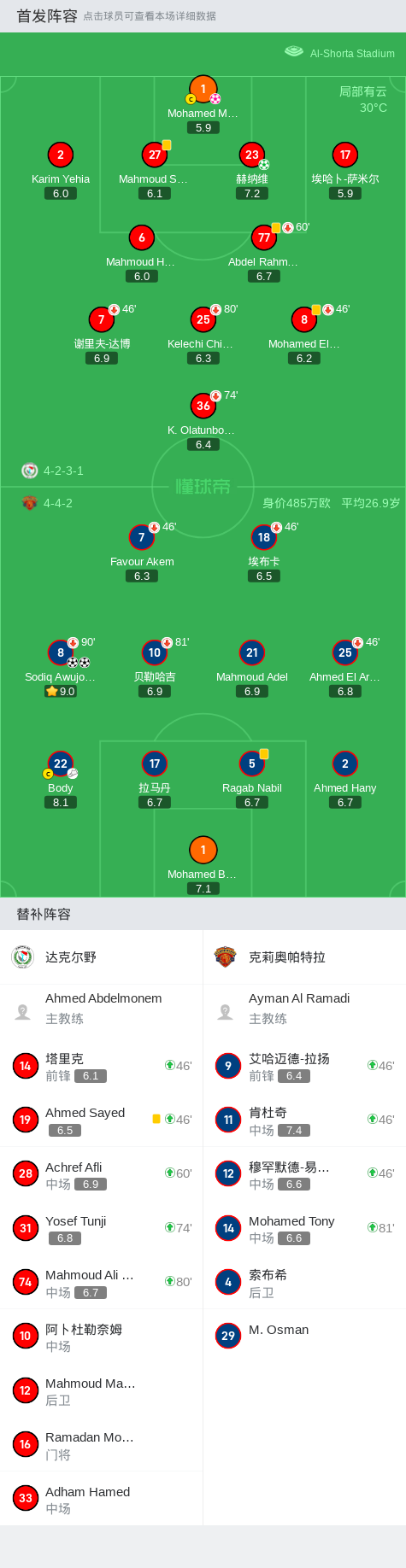Select player 23 赫纳维 jersey circle
Screen dimensions: 406x1568
[251, 155]
